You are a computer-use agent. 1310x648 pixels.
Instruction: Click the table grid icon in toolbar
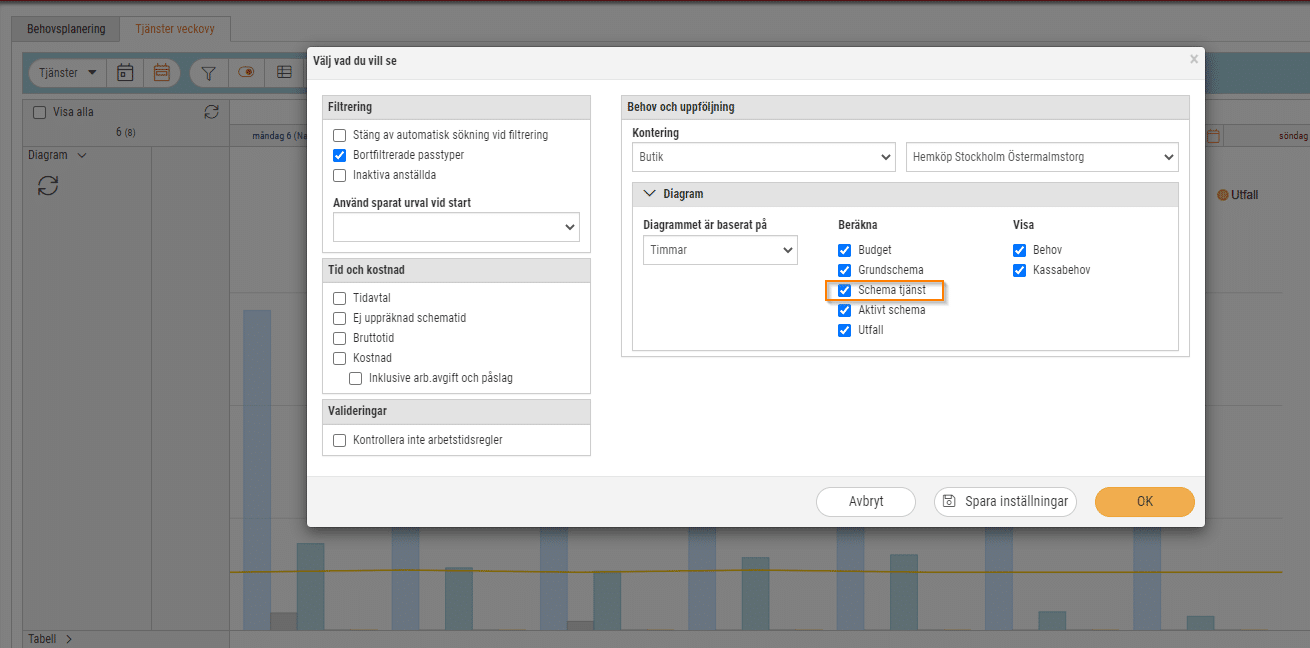click(x=285, y=72)
